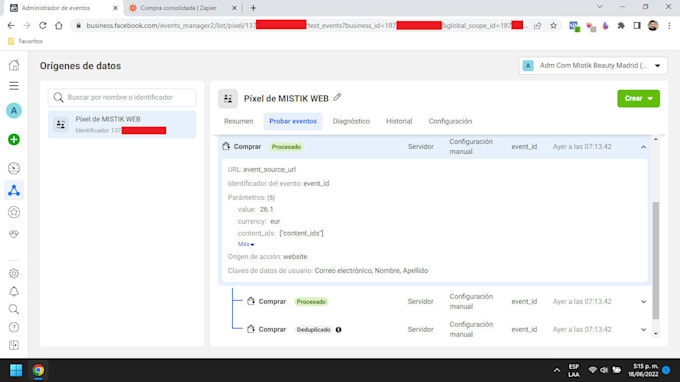Click the account avatar 'A' in sidebar

point(14,111)
